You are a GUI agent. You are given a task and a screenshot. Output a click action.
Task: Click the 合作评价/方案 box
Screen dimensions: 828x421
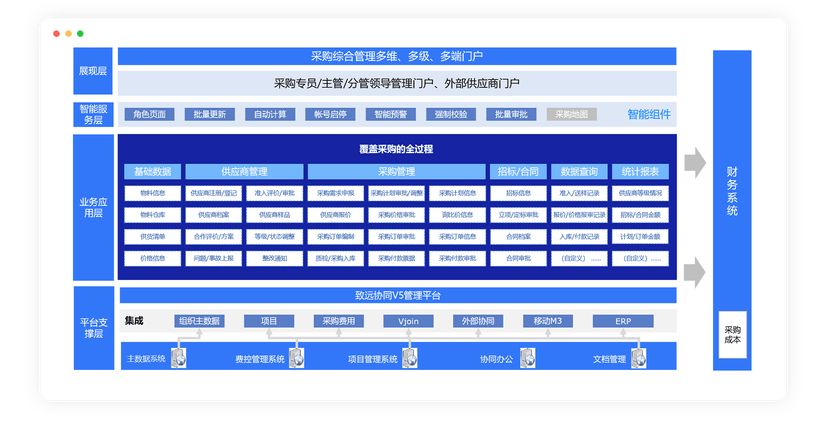[214, 237]
